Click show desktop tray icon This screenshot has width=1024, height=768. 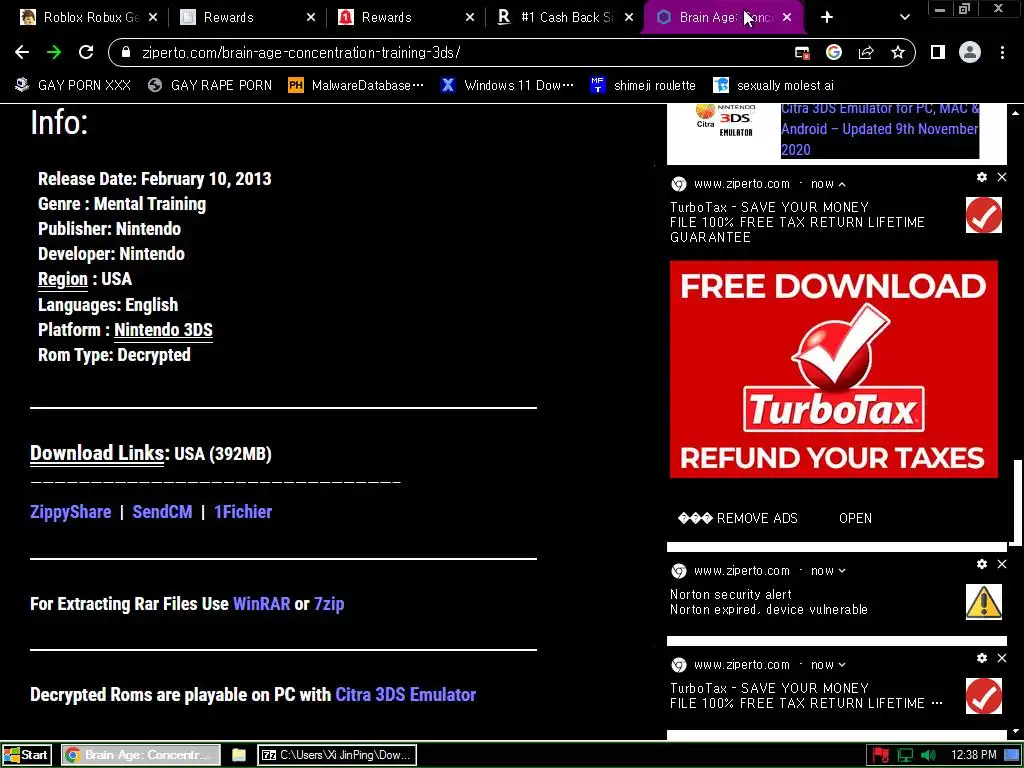(1014, 756)
